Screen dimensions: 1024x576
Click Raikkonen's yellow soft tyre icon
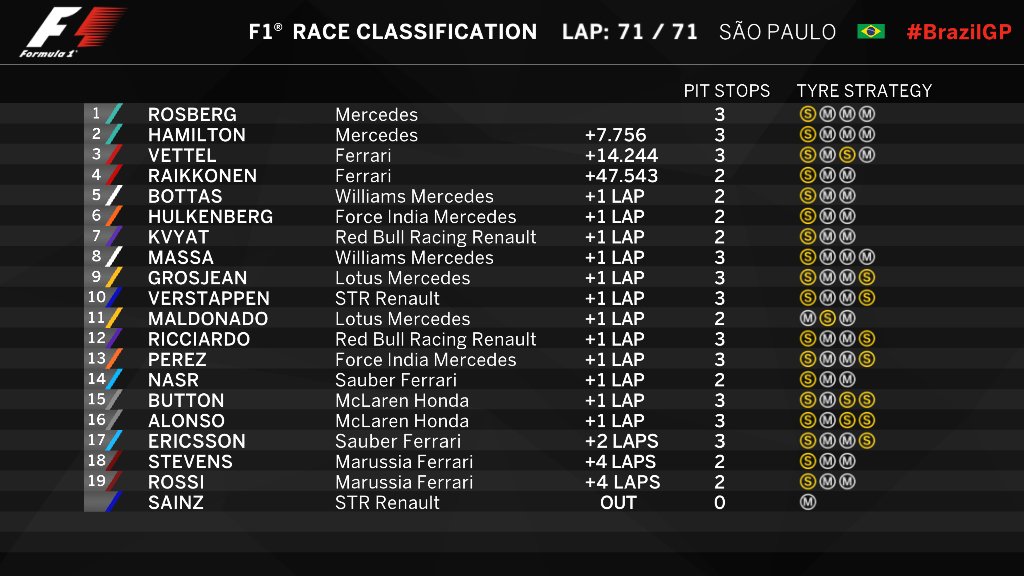click(x=807, y=176)
